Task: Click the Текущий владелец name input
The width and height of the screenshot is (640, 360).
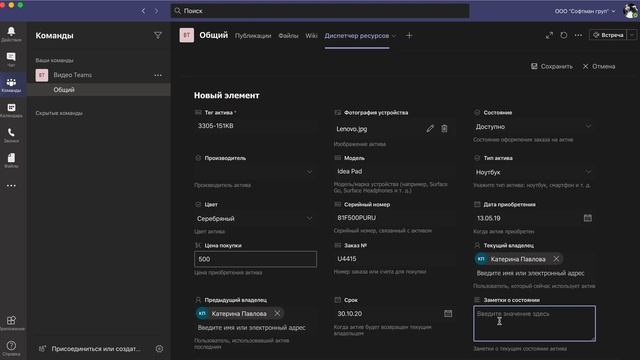Action: click(534, 273)
